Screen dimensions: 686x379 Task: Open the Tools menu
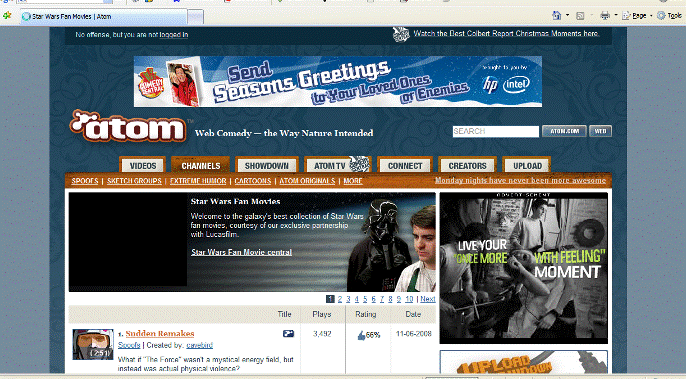pyautogui.click(x=669, y=16)
